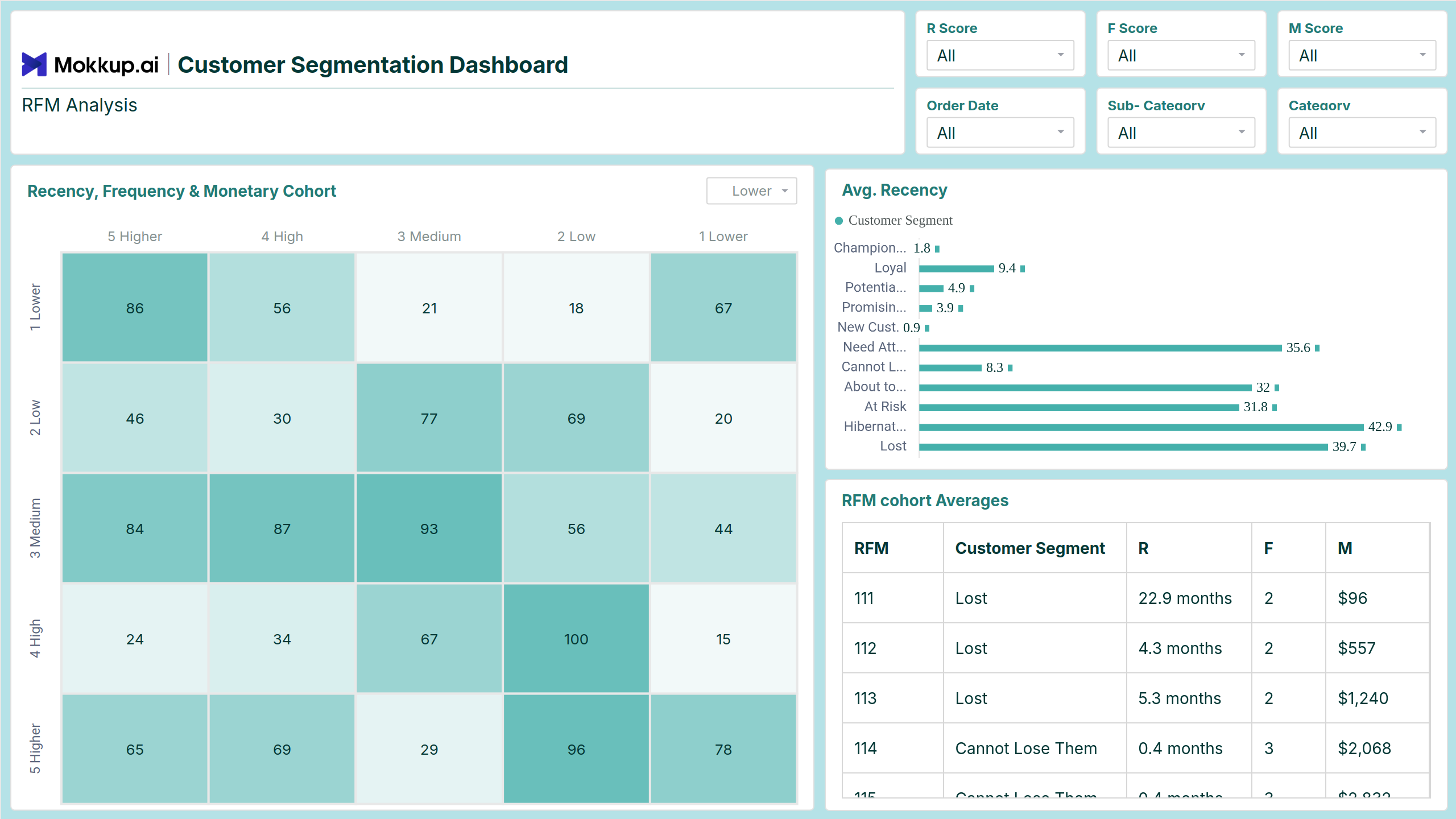Image resolution: width=1456 pixels, height=819 pixels.
Task: Select the At Risk bar 31.8
Action: click(x=1079, y=407)
